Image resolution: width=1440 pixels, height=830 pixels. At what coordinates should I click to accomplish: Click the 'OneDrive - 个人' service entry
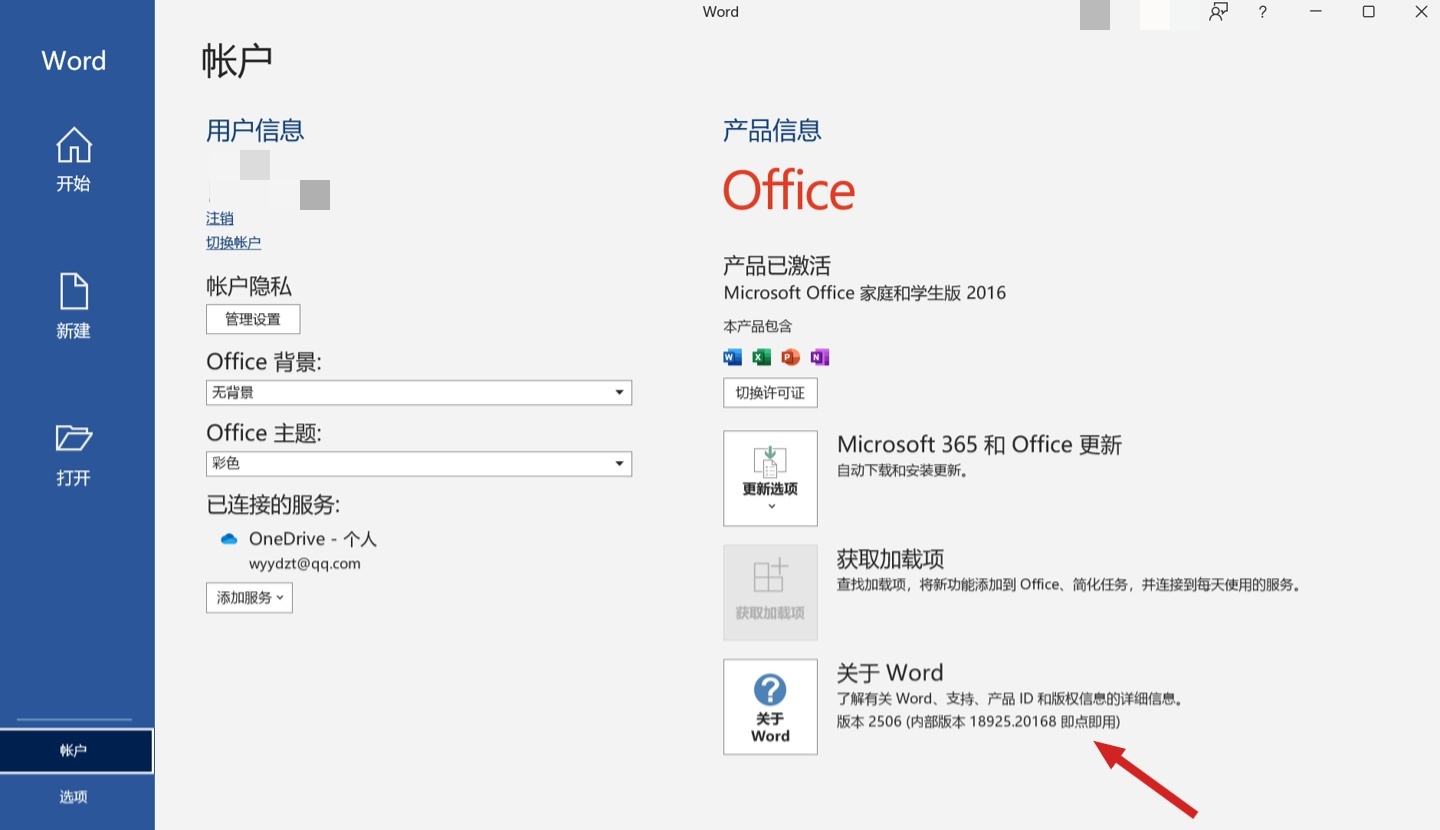313,539
